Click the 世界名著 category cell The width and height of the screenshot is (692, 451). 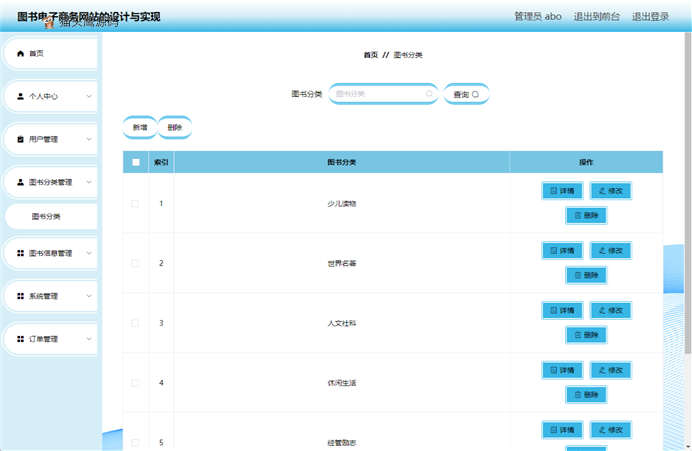342,263
